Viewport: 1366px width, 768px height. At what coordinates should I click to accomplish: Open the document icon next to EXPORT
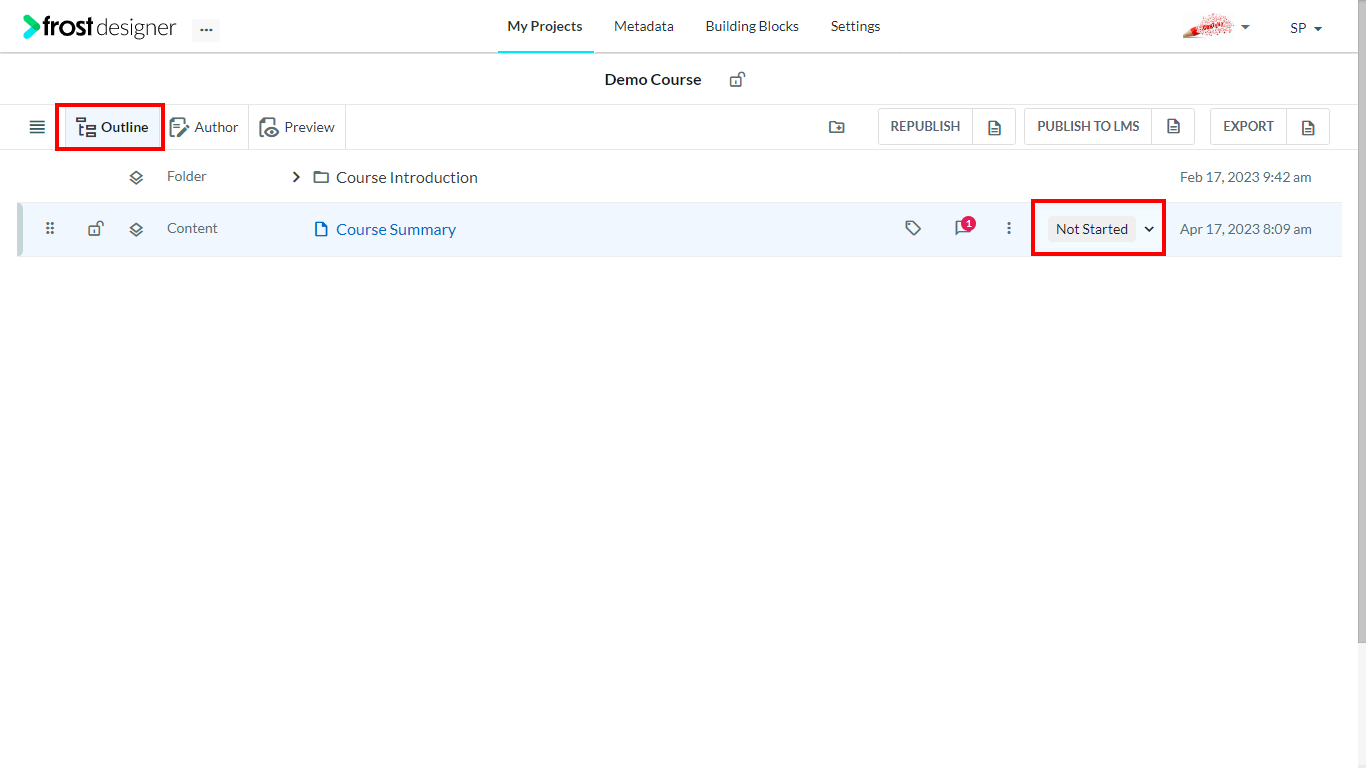[1308, 127]
